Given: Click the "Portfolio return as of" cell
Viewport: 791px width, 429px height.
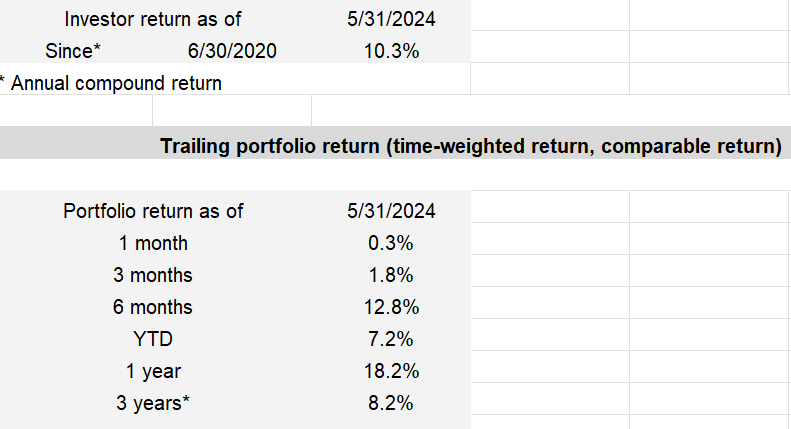Looking at the screenshot, I should [153, 211].
